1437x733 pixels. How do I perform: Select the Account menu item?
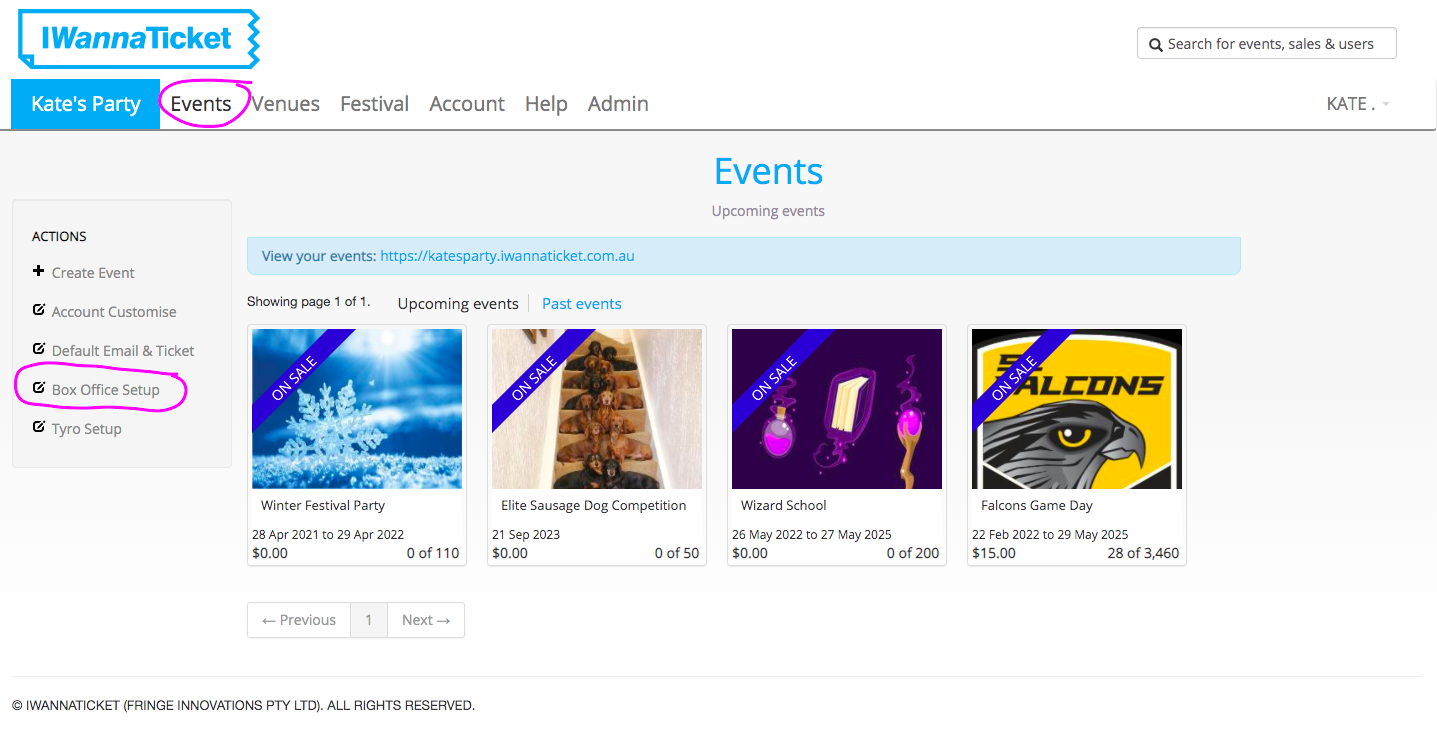[x=467, y=104]
